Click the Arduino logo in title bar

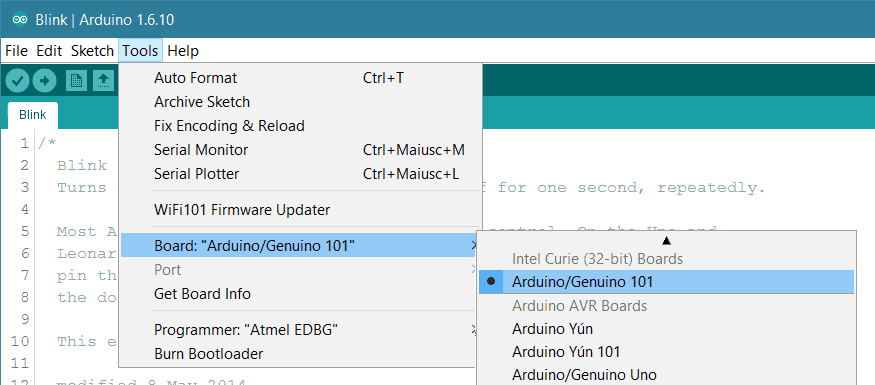21,20
